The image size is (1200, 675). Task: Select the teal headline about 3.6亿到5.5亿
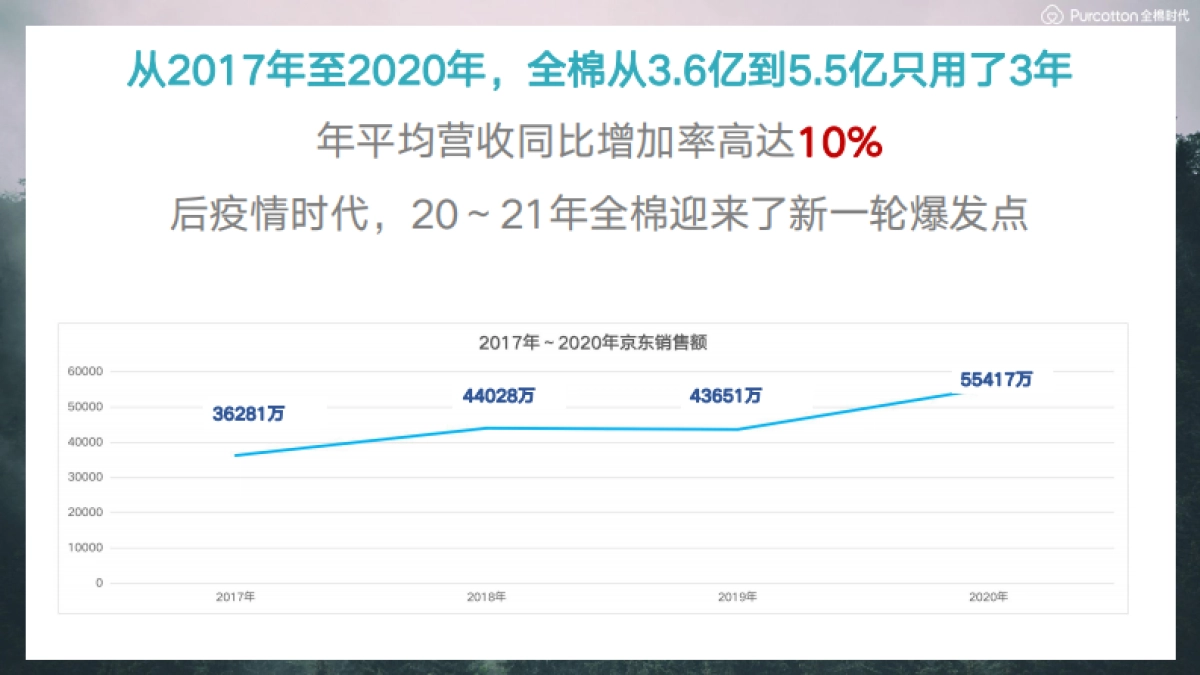pyautogui.click(x=599, y=72)
